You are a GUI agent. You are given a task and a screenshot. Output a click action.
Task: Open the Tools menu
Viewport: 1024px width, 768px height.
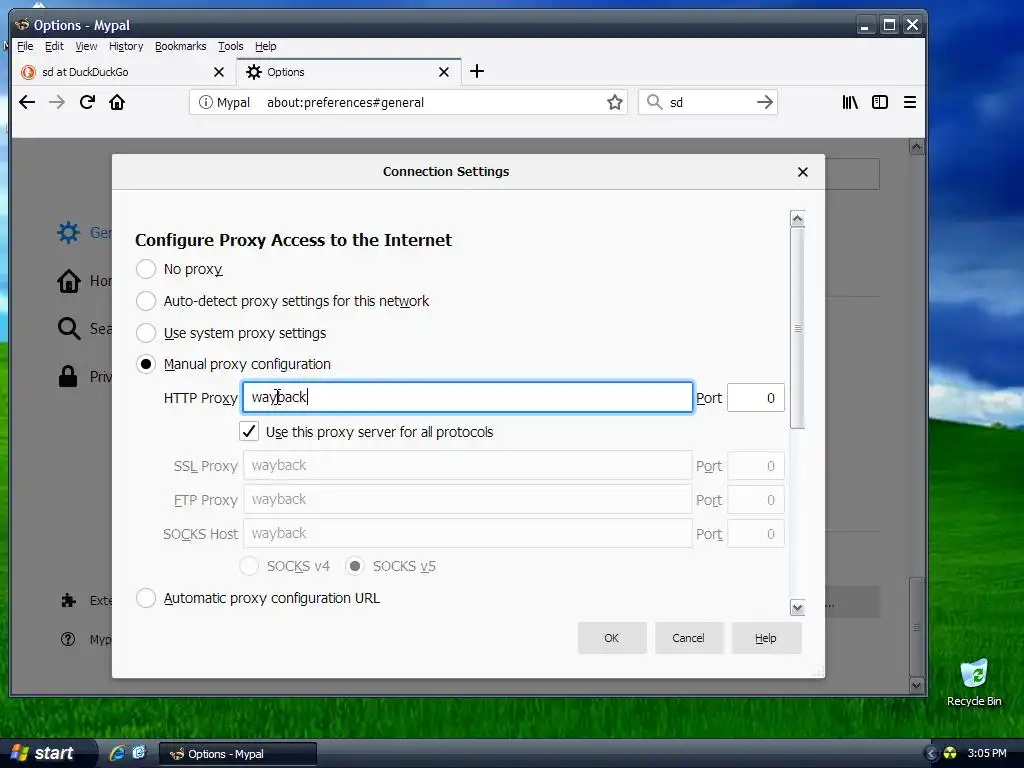[231, 46]
